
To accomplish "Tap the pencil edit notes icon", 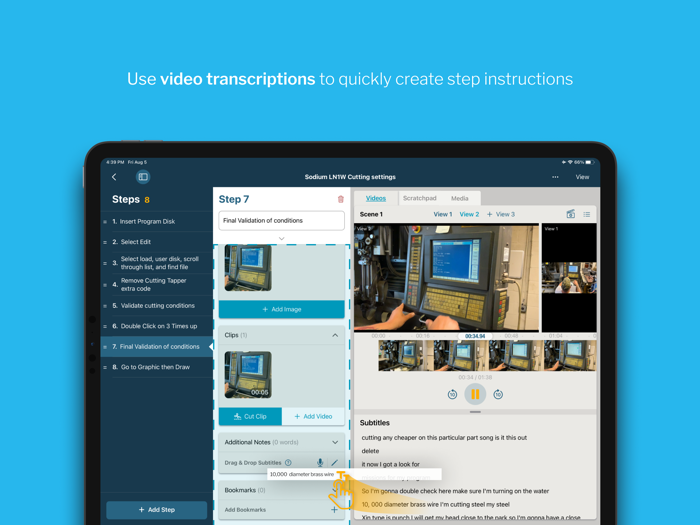I will [334, 462].
